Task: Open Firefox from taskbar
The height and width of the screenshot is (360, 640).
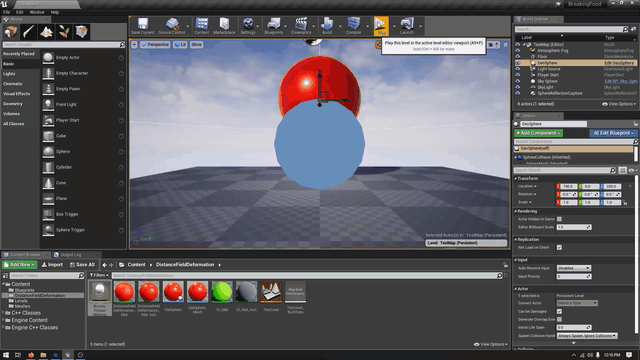Action: 31,355
